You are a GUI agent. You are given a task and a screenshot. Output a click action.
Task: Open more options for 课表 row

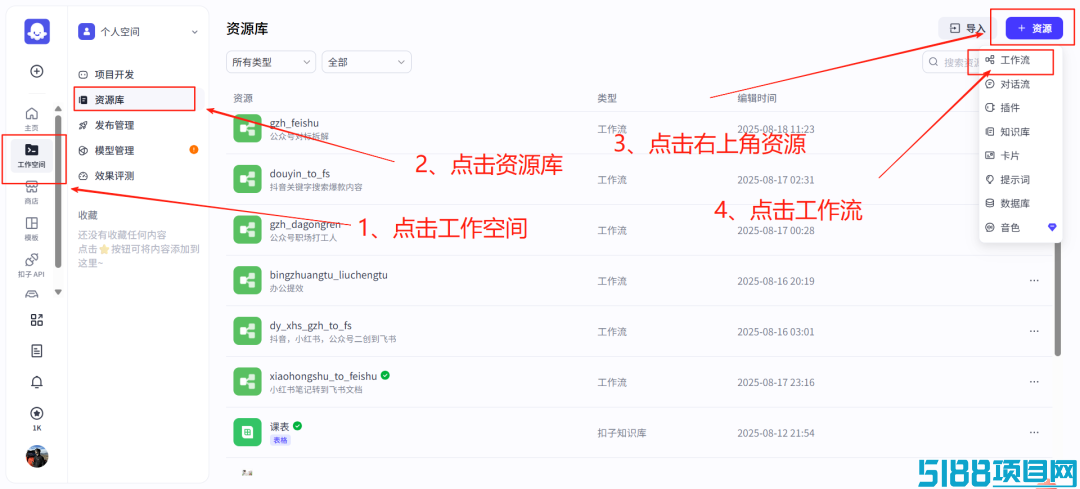pyautogui.click(x=1034, y=433)
